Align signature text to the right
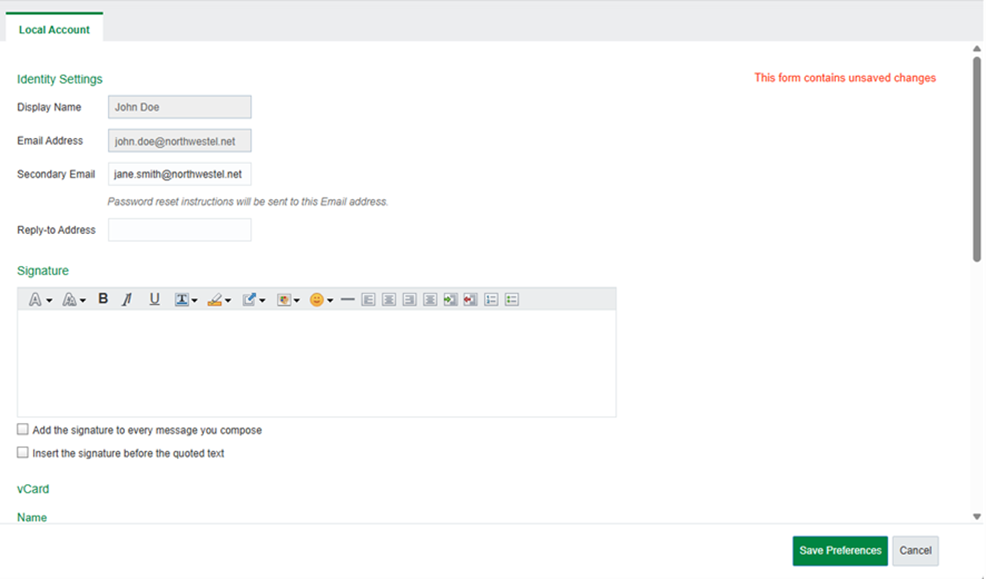 409,299
